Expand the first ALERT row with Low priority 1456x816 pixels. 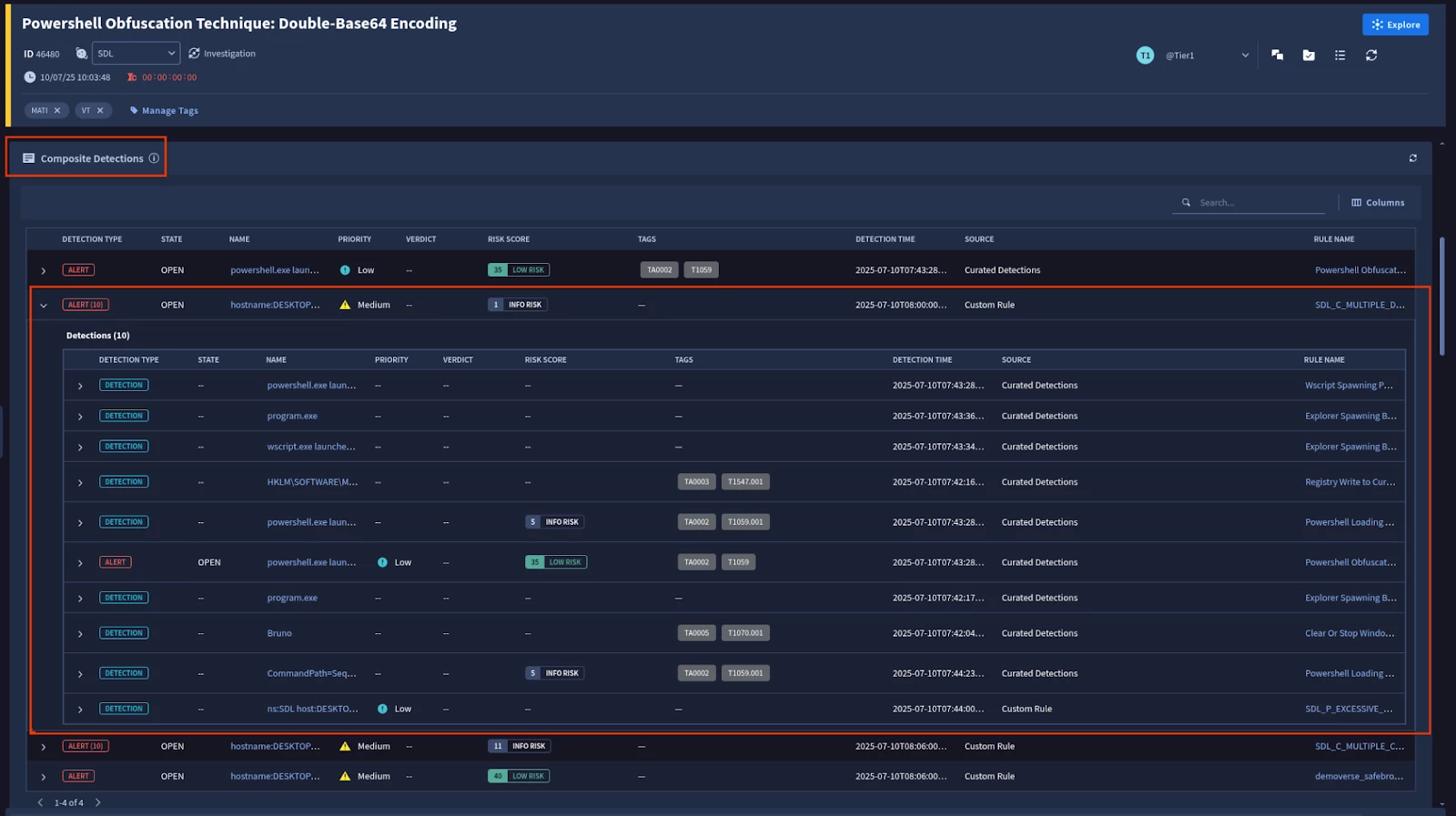coord(43,271)
